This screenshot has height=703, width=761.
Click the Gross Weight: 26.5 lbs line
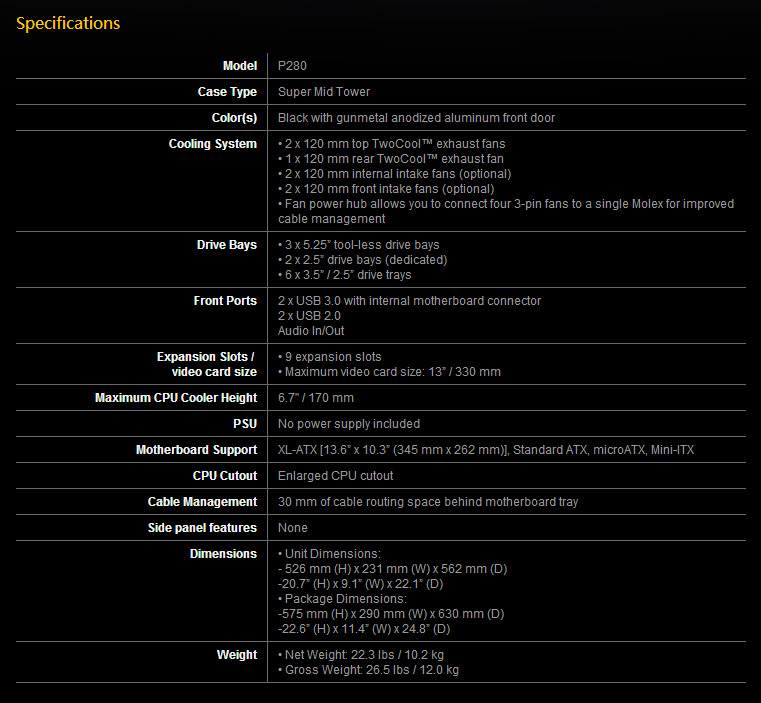tap(368, 670)
